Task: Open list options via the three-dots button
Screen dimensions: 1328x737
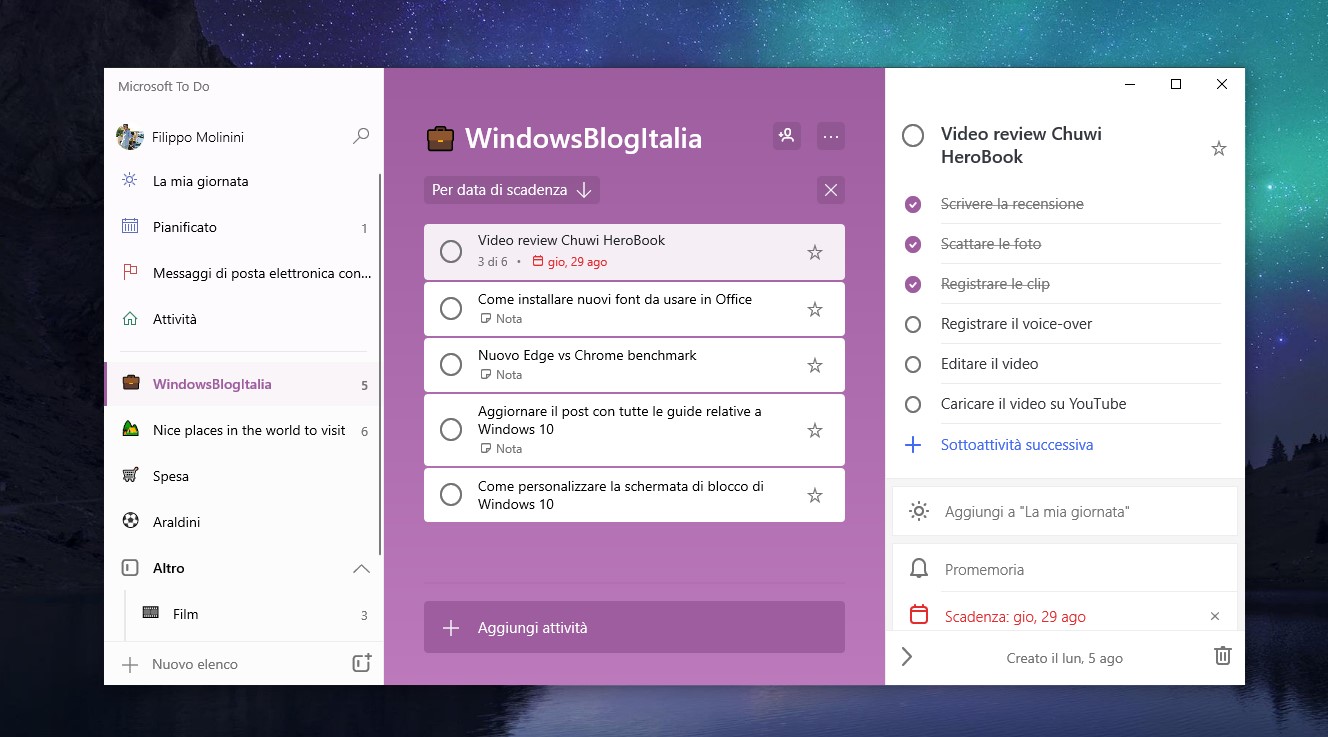Action: [831, 136]
